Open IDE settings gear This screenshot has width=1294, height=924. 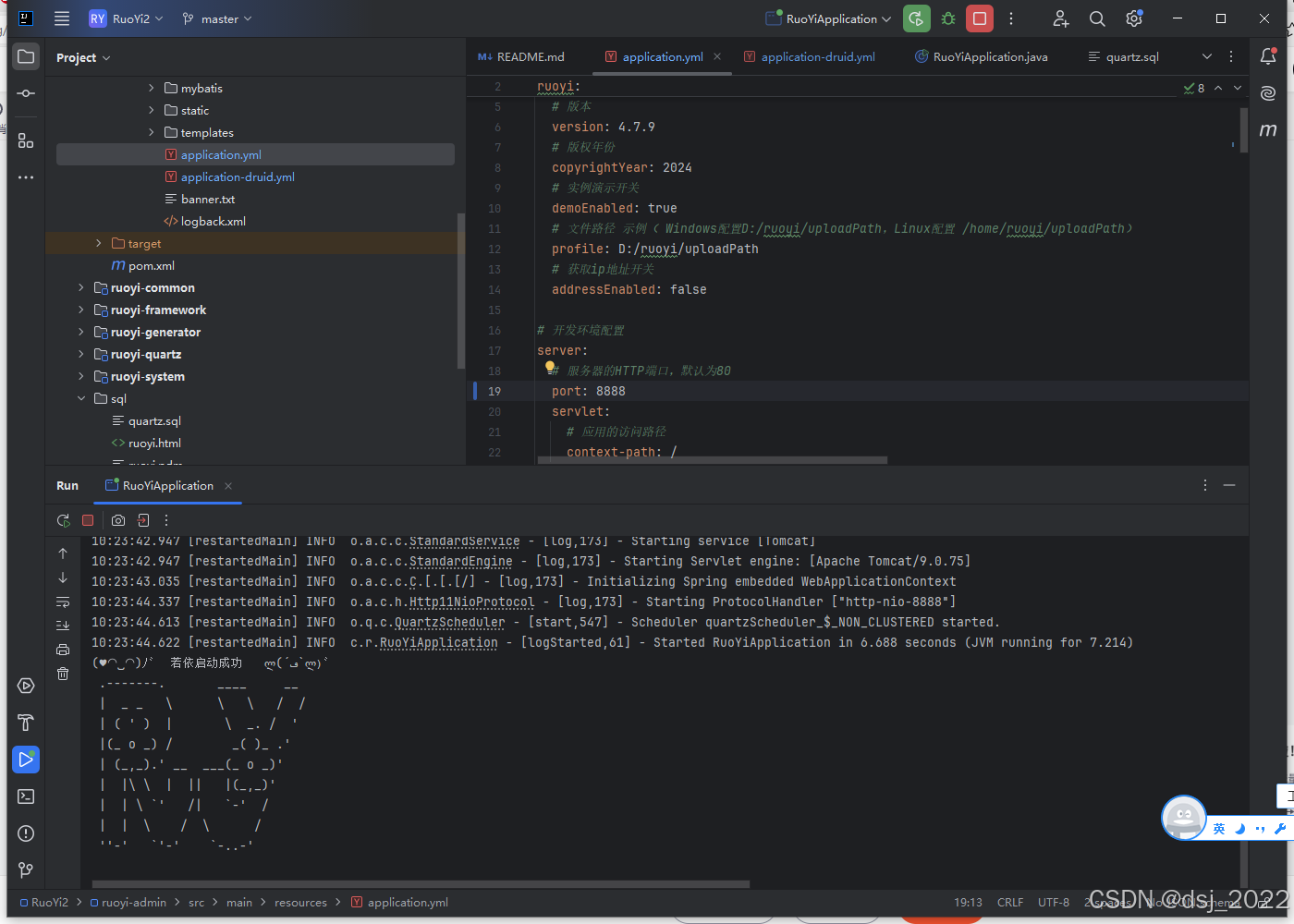[x=1134, y=18]
